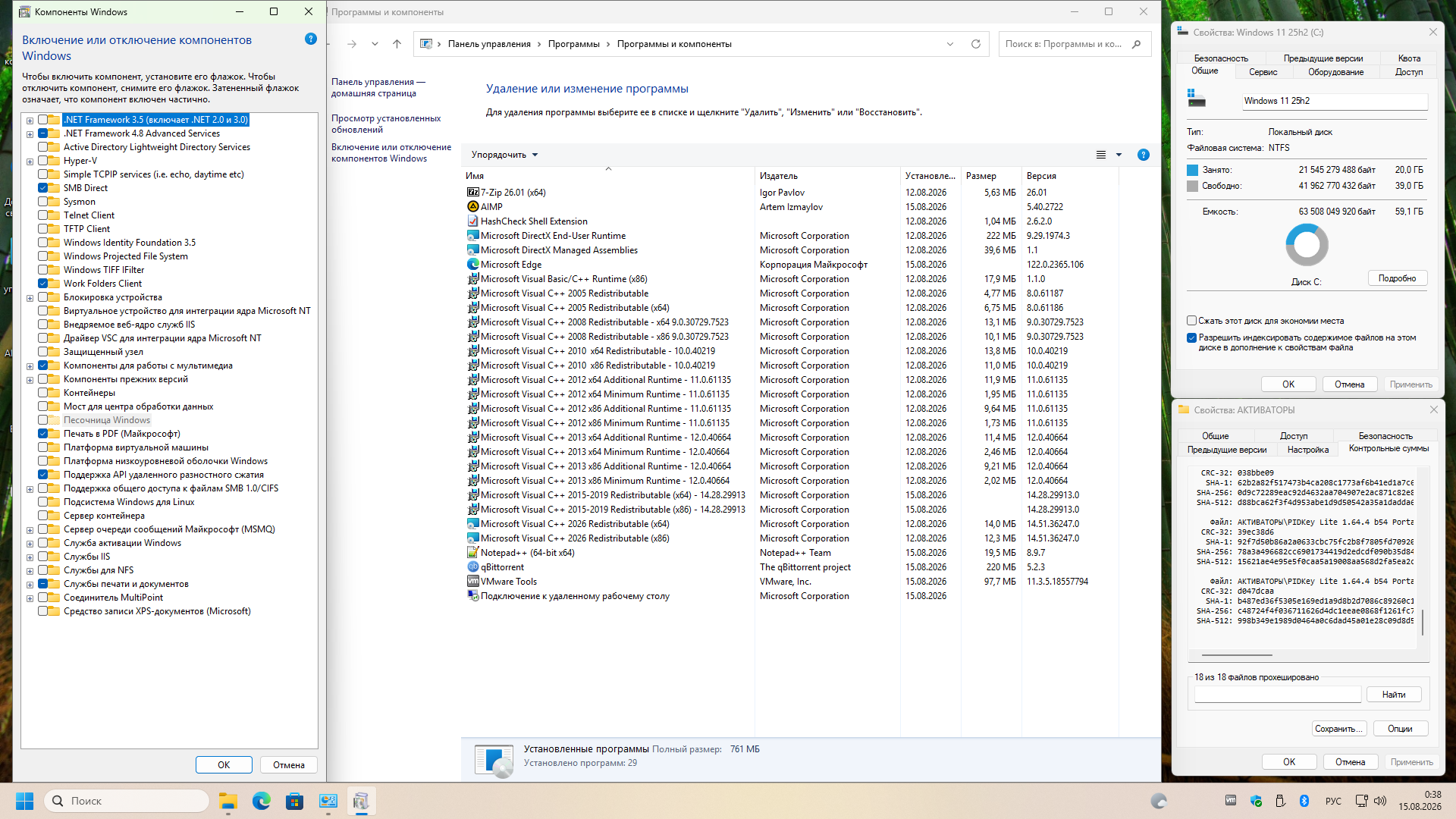Open Просмотр установленных обновлений link
Viewport: 1456px width, 819px height.
click(x=386, y=124)
